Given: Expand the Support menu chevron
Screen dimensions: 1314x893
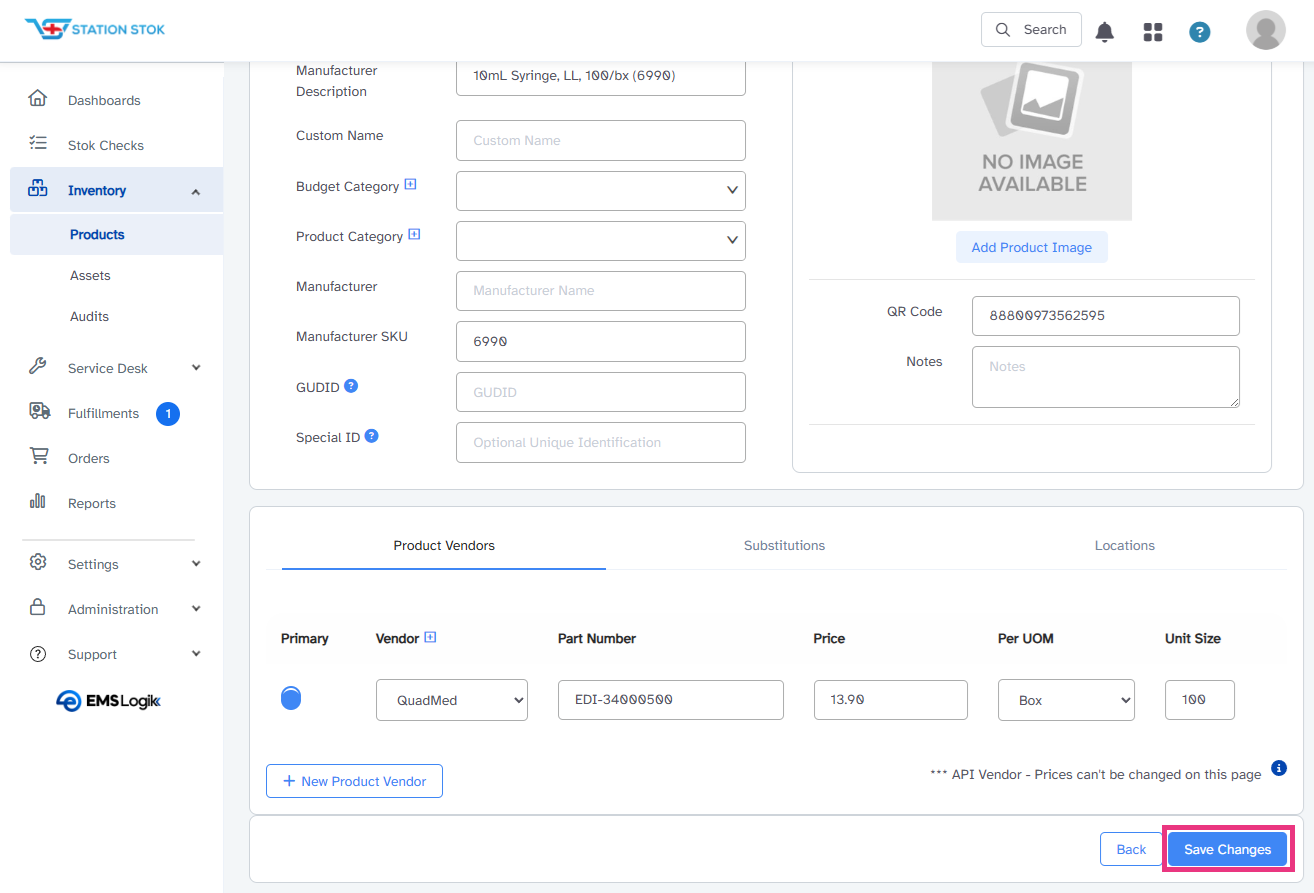Looking at the screenshot, I should click(196, 654).
